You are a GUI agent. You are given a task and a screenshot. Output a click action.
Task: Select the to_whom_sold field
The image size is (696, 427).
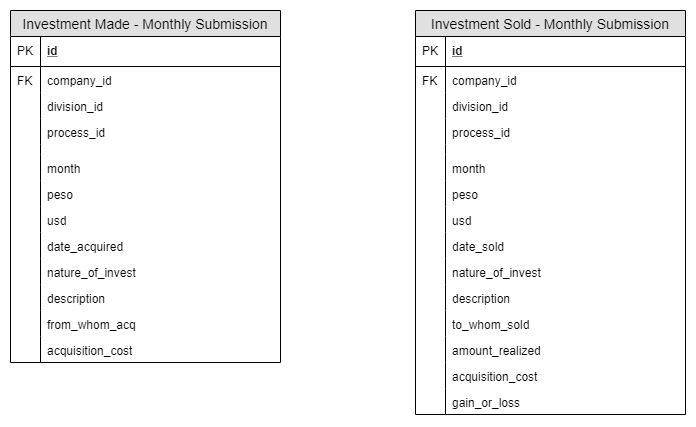click(491, 325)
